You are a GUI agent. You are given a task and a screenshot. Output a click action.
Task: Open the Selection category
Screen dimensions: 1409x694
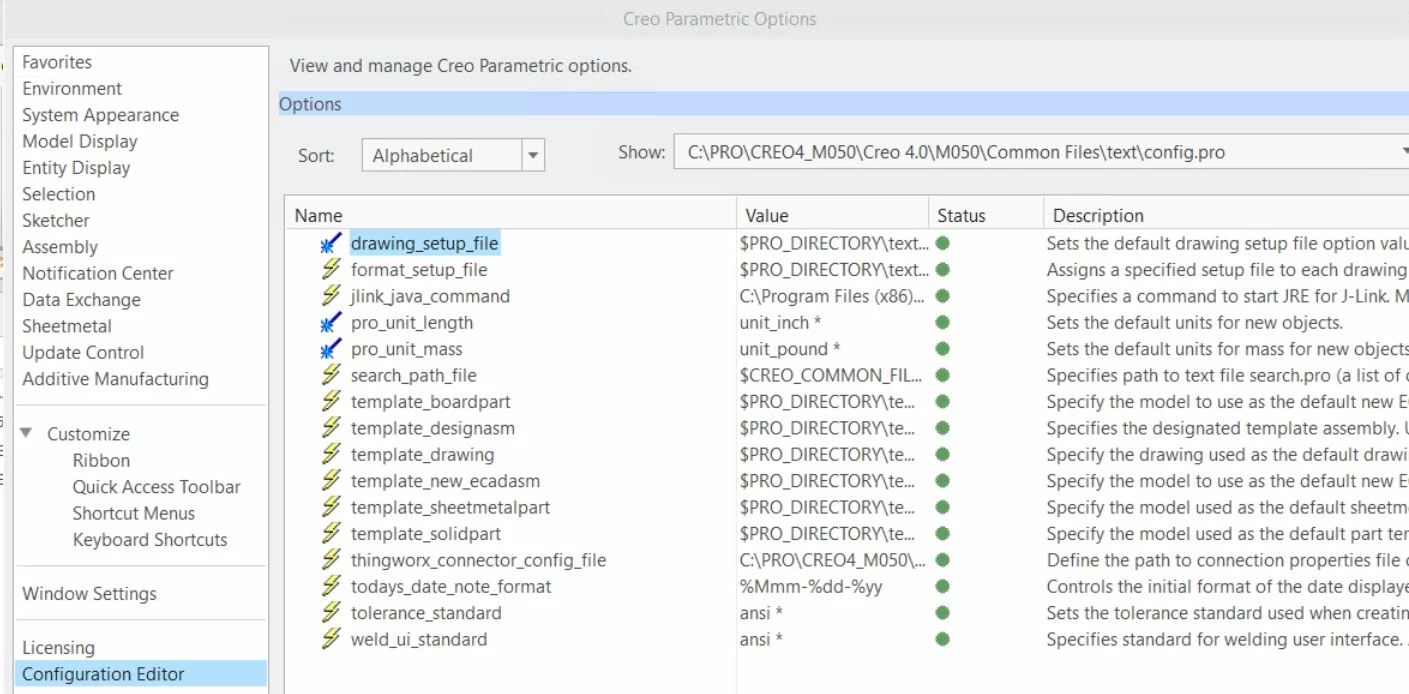point(59,194)
